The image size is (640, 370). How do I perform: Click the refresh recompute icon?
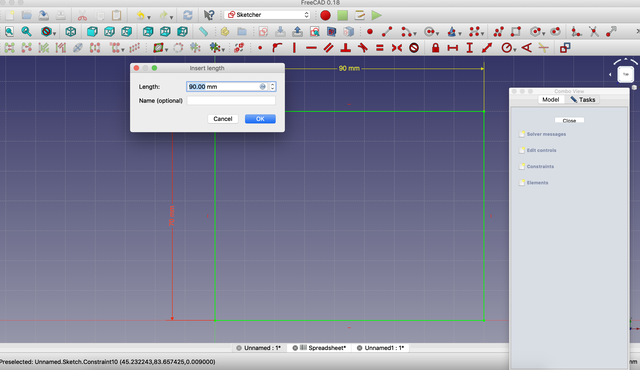(188, 15)
